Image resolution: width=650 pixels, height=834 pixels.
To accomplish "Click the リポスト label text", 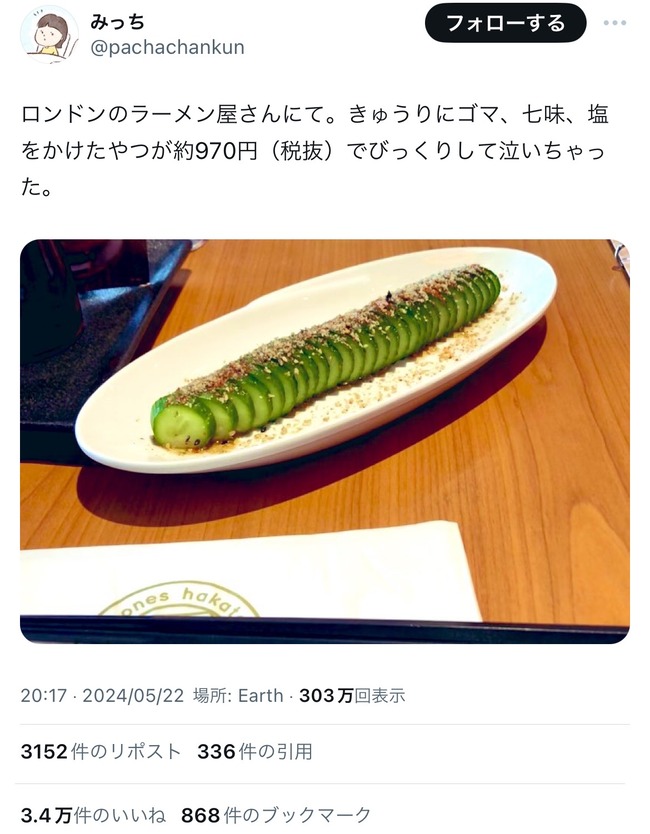I will [x=145, y=752].
